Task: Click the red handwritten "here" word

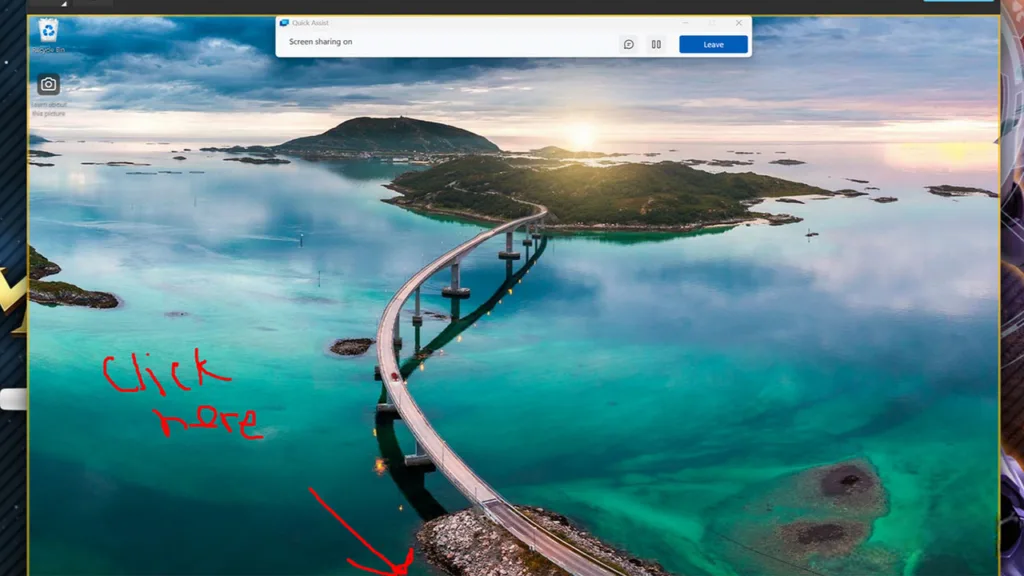Action: coord(208,421)
